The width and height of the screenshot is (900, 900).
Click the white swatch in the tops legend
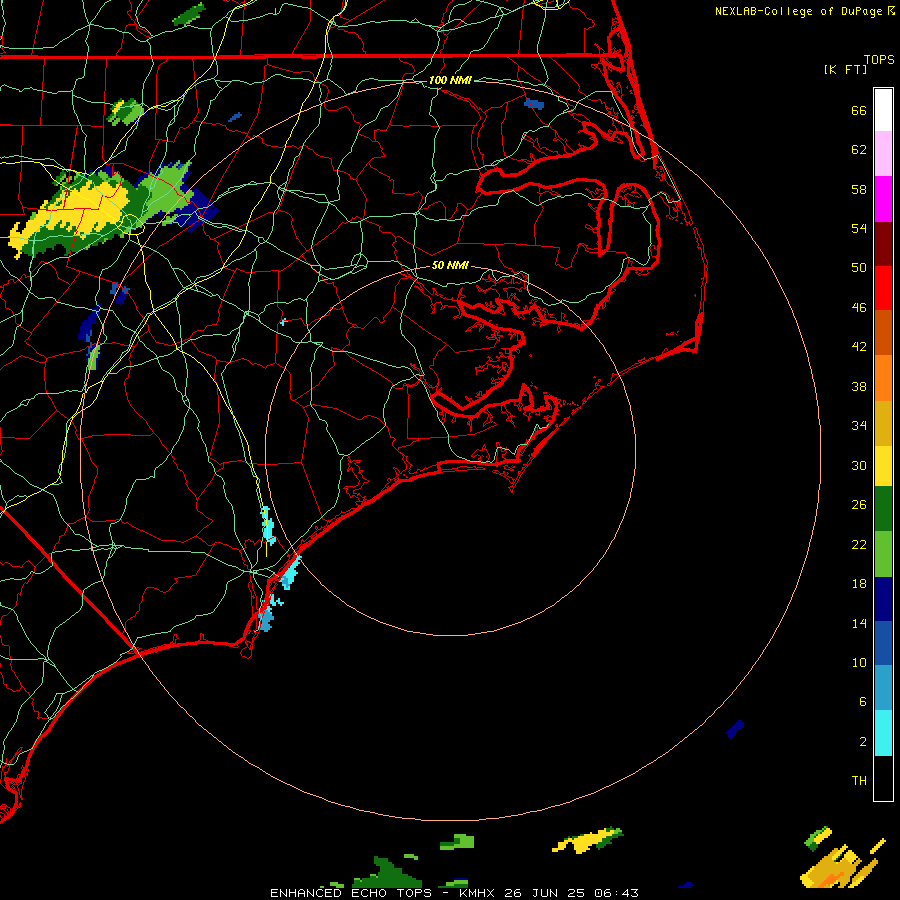(883, 110)
